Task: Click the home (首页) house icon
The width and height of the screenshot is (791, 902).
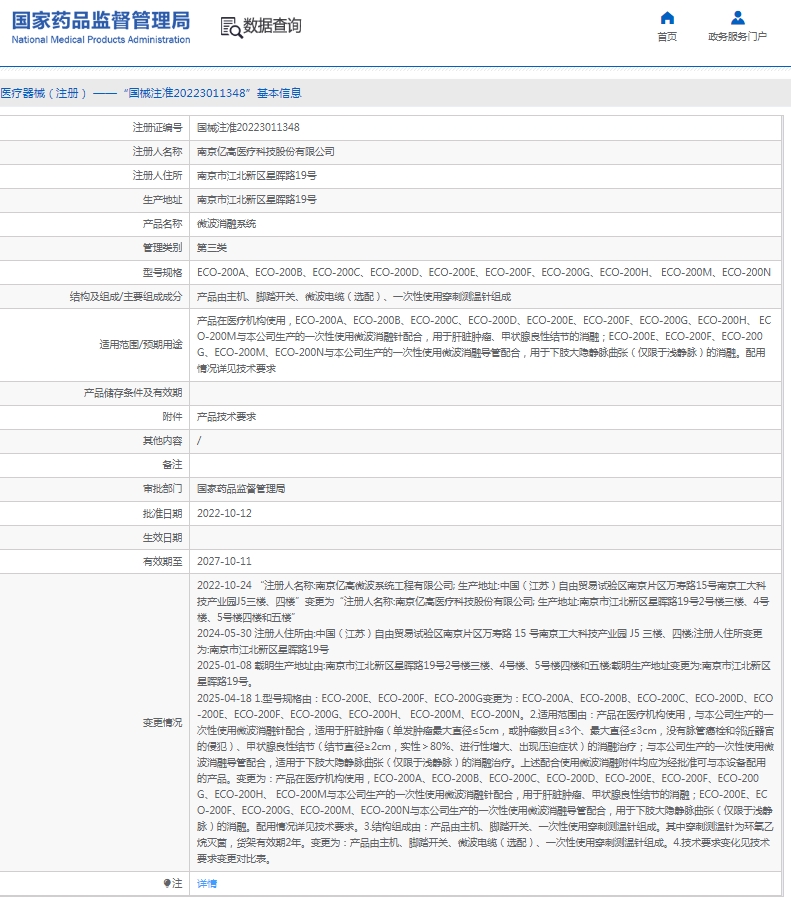Action: (x=667, y=18)
